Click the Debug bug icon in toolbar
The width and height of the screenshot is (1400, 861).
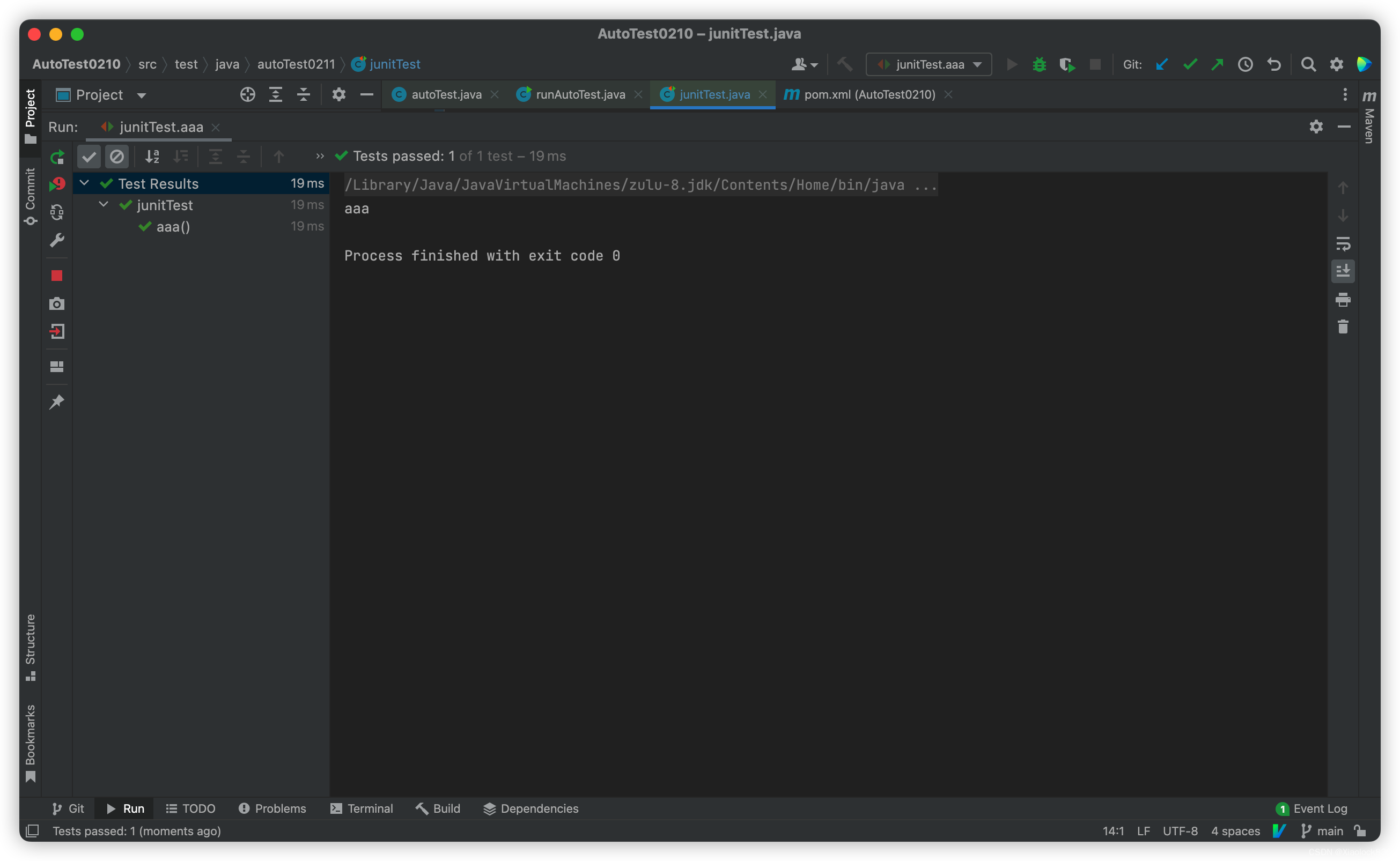point(1039,65)
